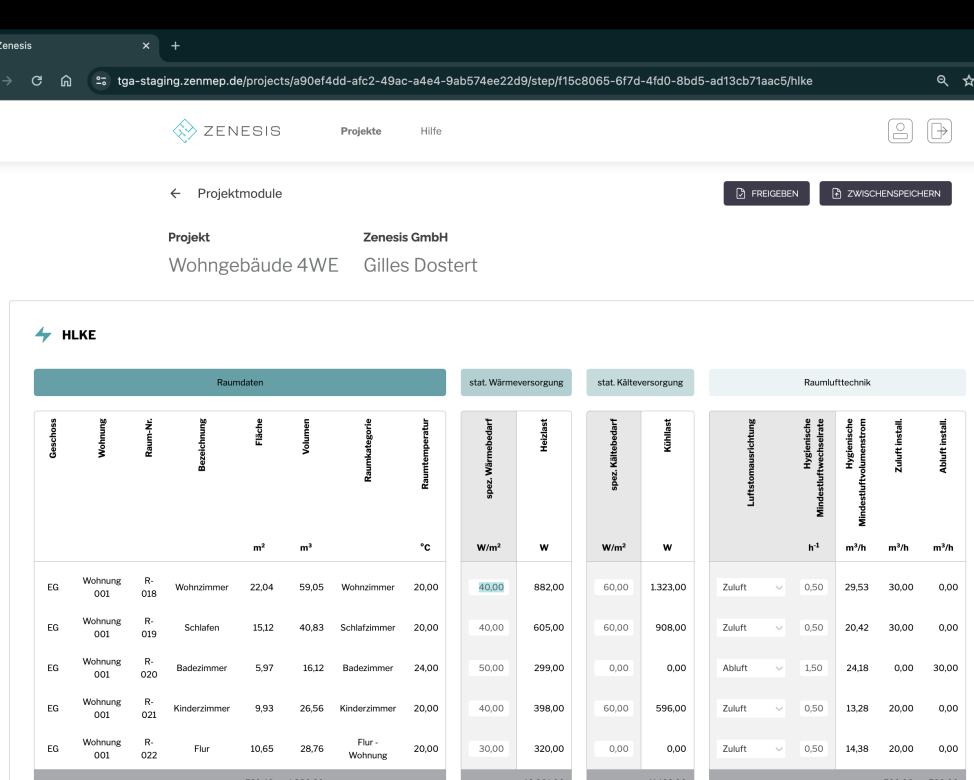The width and height of the screenshot is (974, 780).
Task: Click spez. Wärmebedarf field for Schlafen row
Action: (x=490, y=628)
